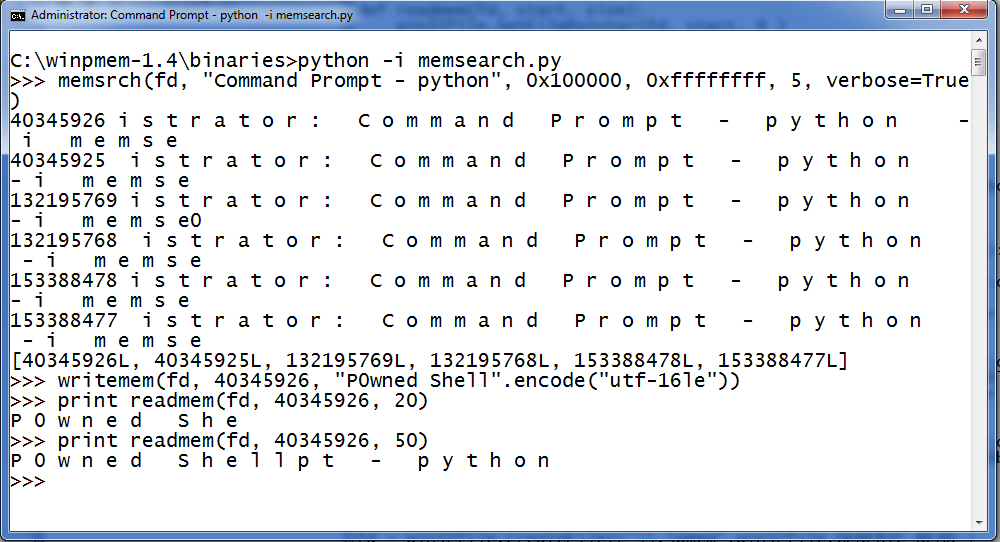1000x542 pixels.
Task: Click the 153388477 result line
Action: click(x=466, y=330)
